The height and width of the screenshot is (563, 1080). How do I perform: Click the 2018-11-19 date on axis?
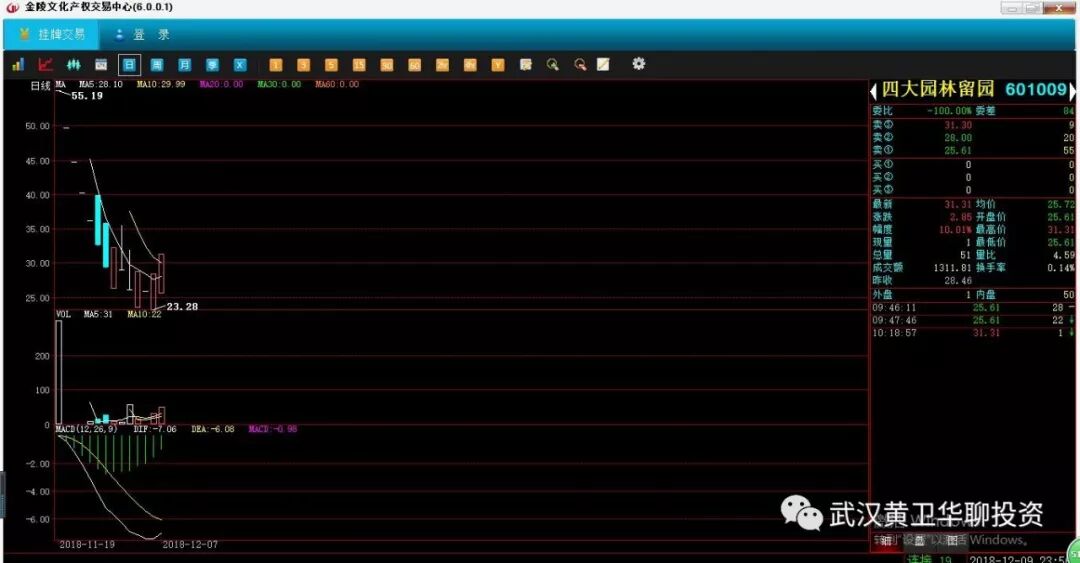pyautogui.click(x=87, y=544)
